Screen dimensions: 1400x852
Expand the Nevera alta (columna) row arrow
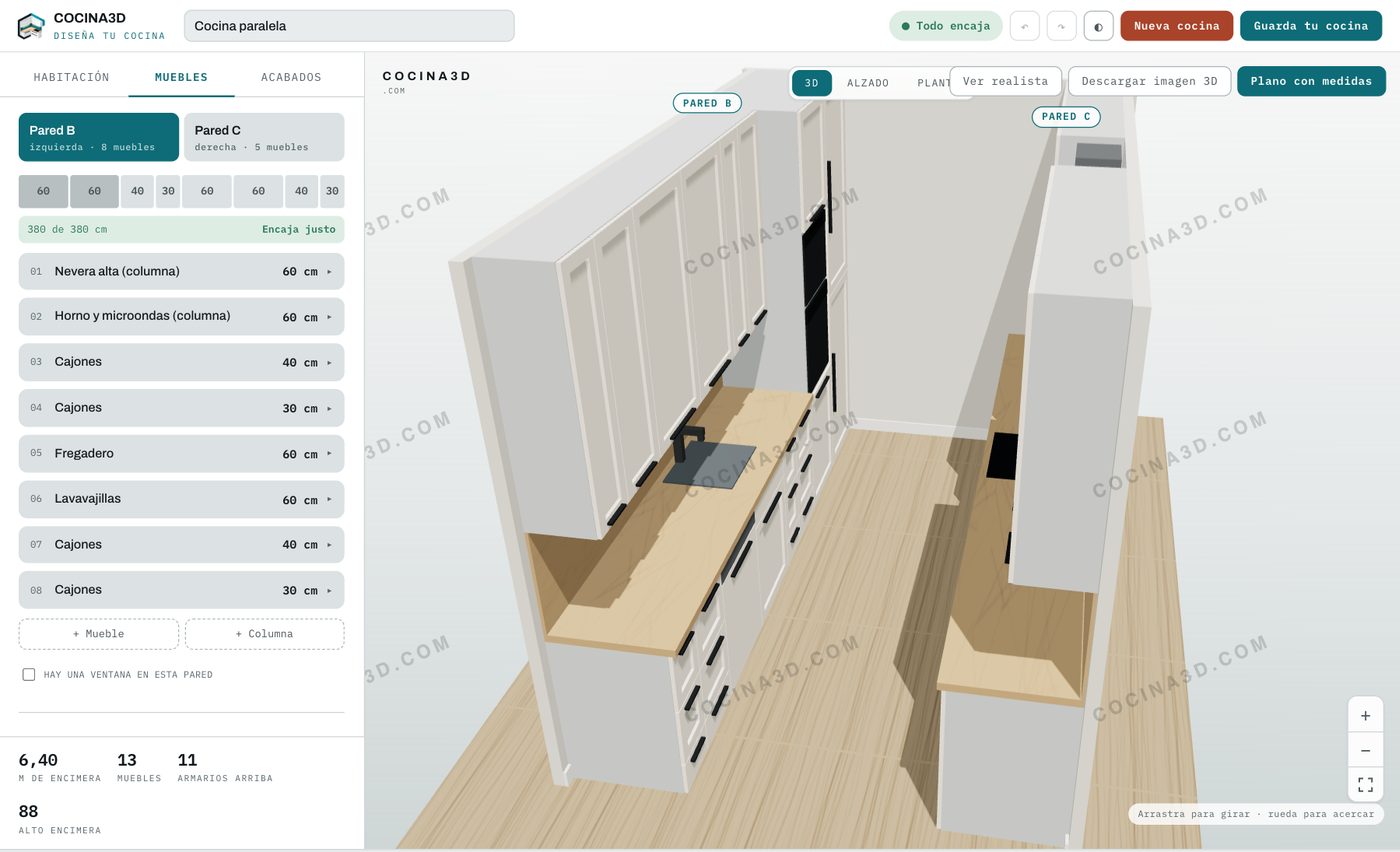point(329,272)
